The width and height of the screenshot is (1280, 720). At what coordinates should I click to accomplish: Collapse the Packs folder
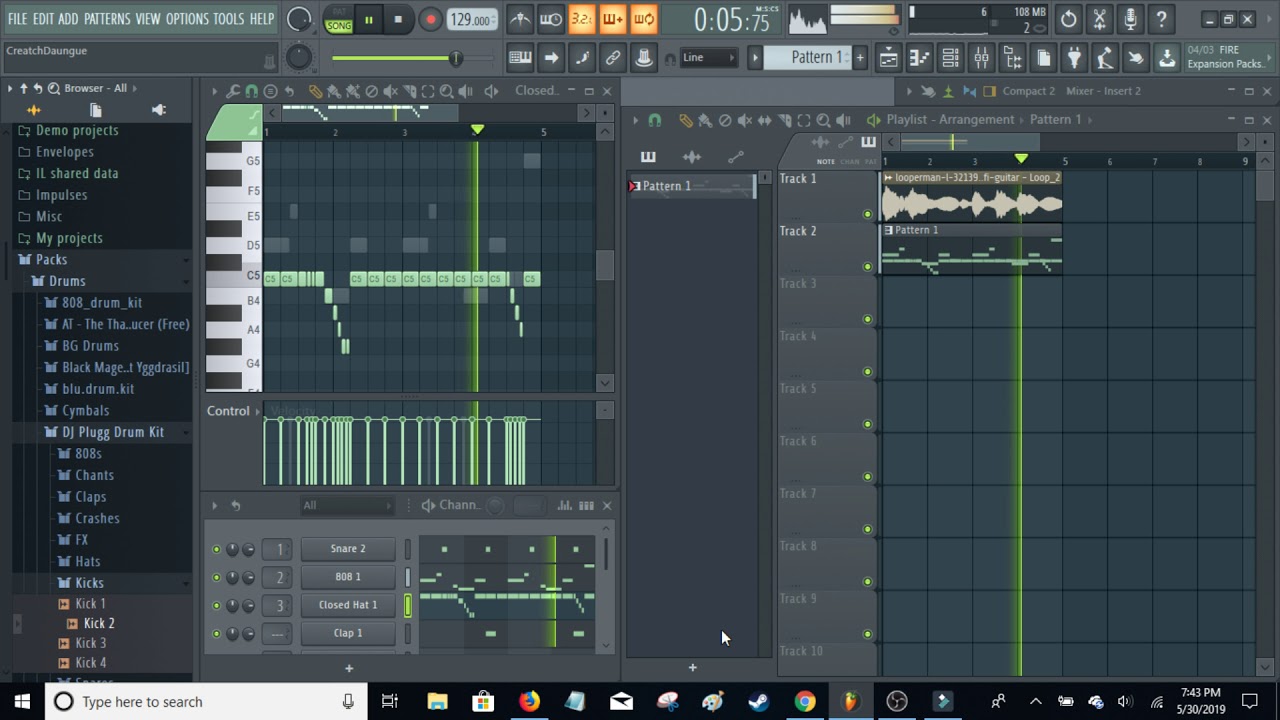(51, 259)
